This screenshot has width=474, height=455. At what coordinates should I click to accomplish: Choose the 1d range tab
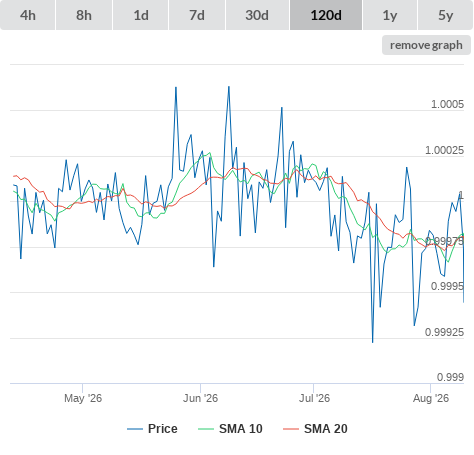pos(141,15)
